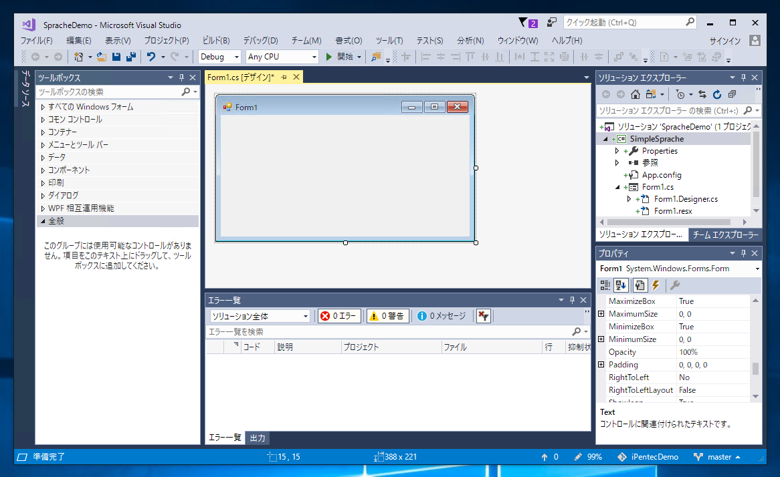
Task: Click the feedback icon beside Quick Launch
Action: [x=551, y=22]
